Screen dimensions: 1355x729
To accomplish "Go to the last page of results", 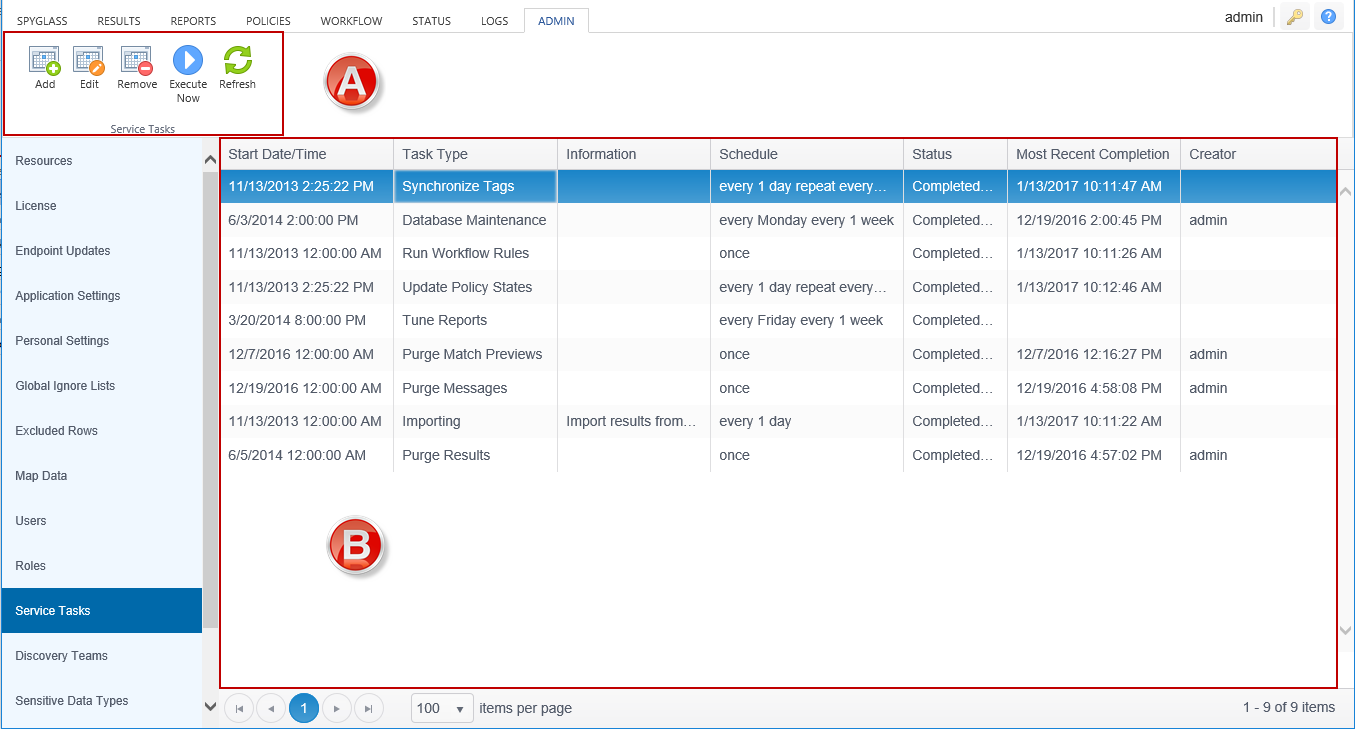I will pyautogui.click(x=369, y=708).
